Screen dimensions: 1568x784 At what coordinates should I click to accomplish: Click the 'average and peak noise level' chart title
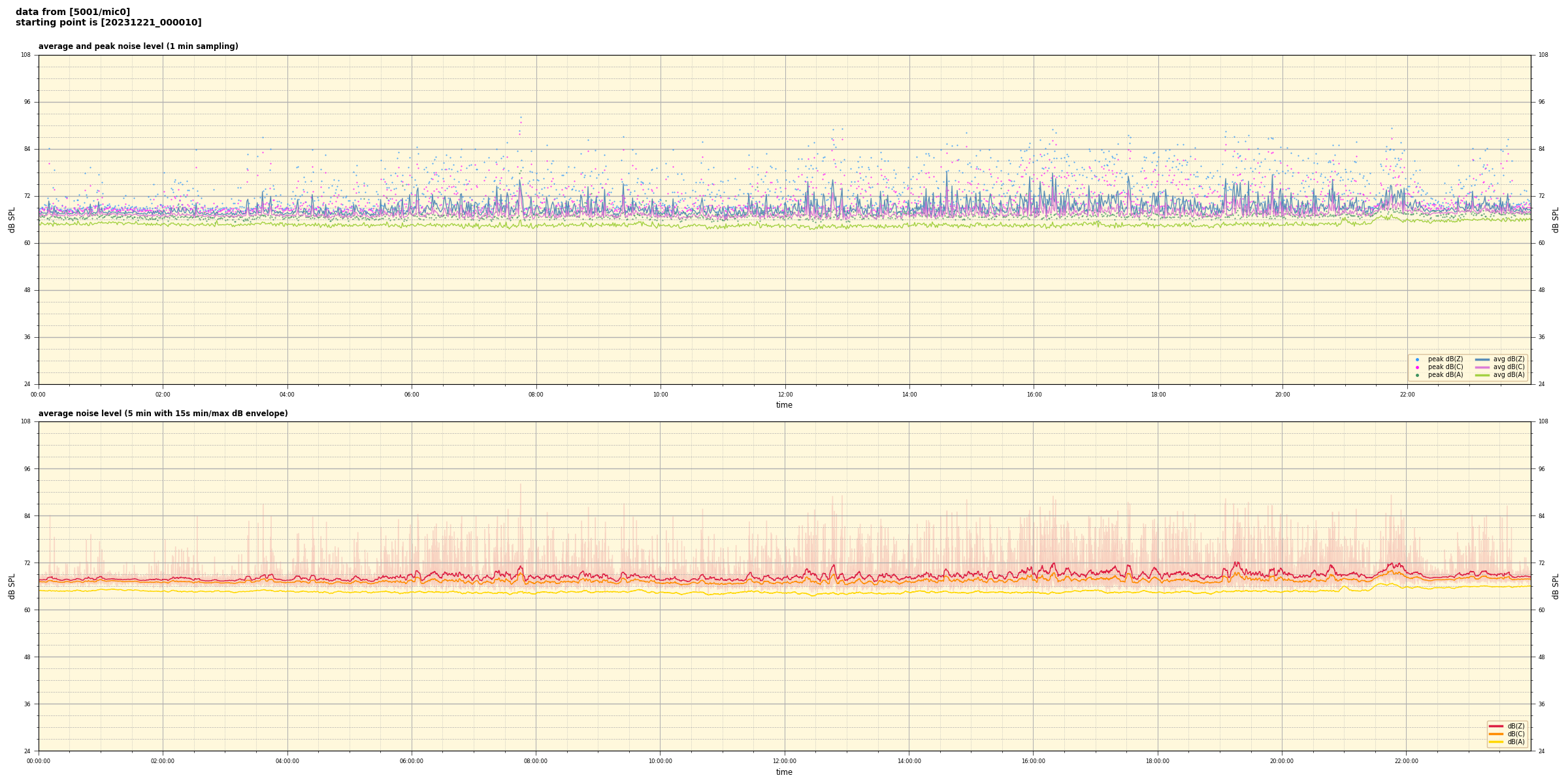[138, 46]
